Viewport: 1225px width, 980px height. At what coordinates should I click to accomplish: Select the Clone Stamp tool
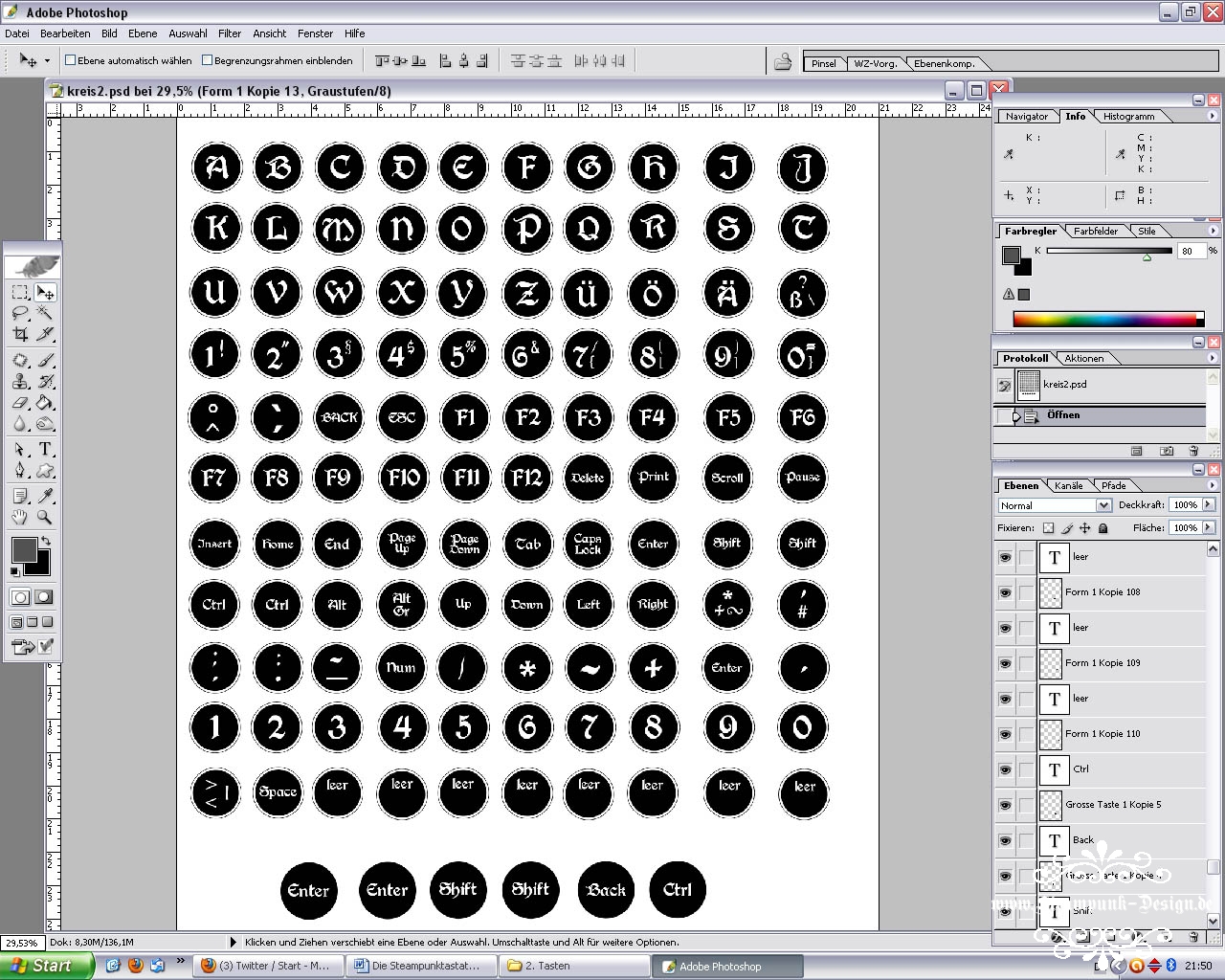tap(20, 382)
